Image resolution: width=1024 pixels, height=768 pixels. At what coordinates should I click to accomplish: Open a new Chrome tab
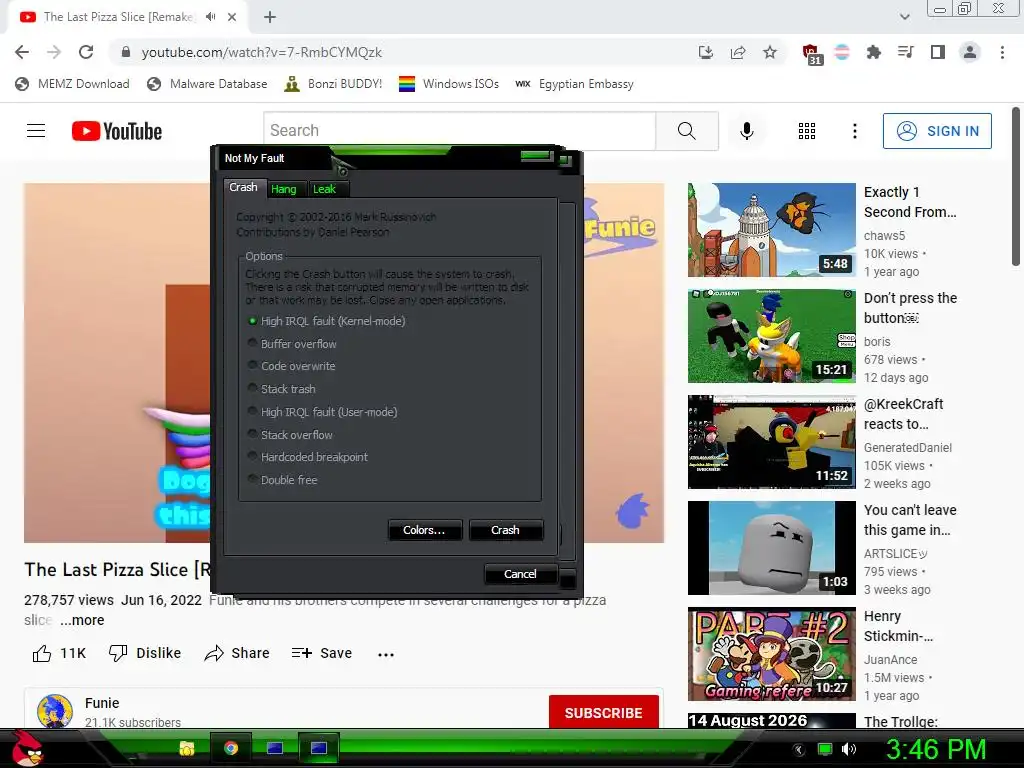pos(270,17)
